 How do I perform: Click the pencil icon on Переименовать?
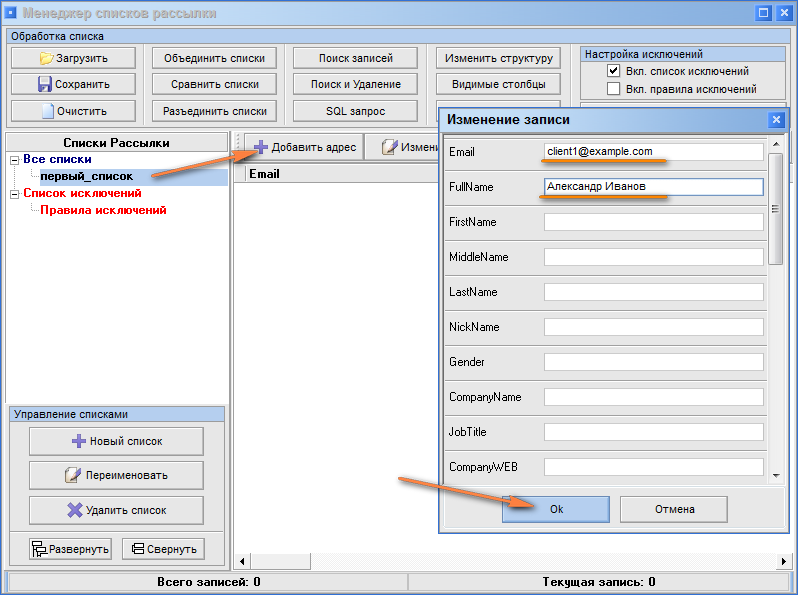pyautogui.click(x=72, y=475)
